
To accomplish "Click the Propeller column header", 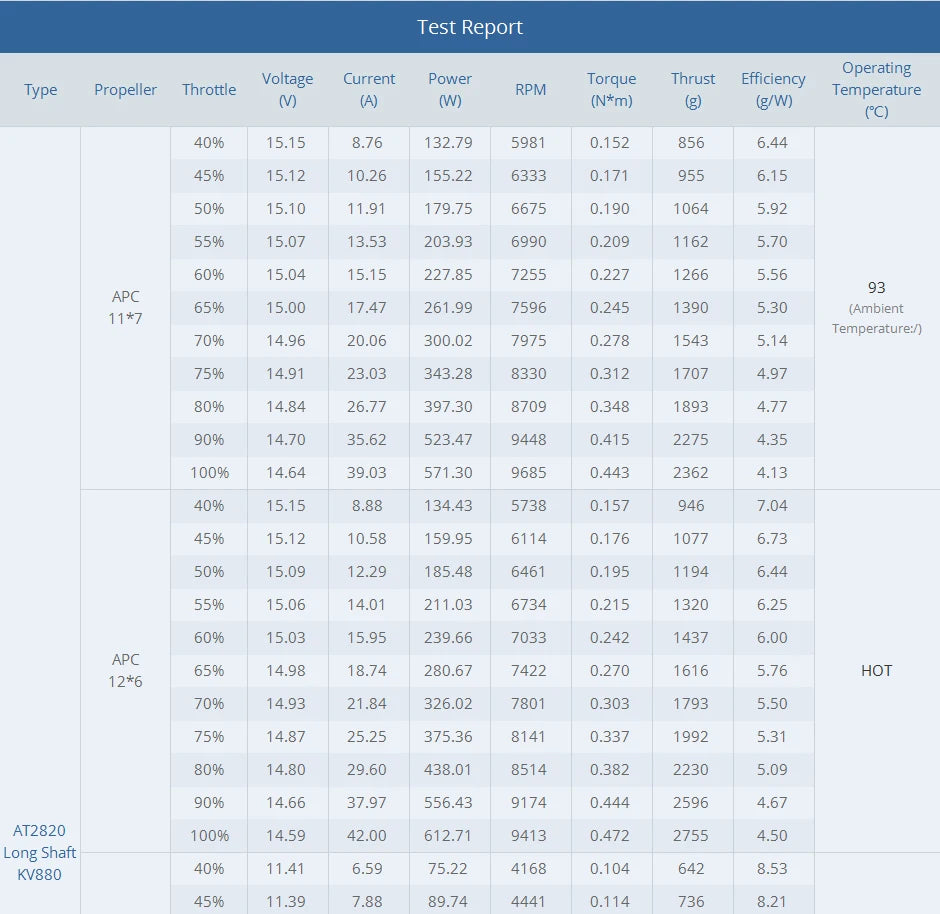I will (126, 90).
